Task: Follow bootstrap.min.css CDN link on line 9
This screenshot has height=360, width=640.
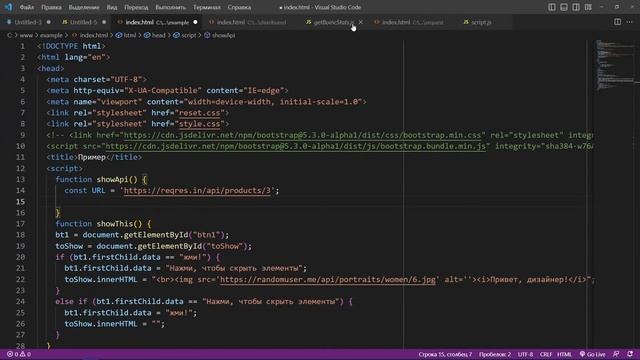Action: (x=302, y=135)
